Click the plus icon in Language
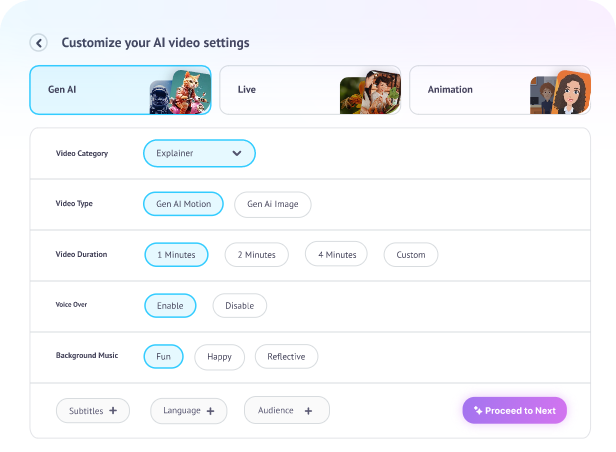The image size is (616, 452). pyautogui.click(x=211, y=411)
